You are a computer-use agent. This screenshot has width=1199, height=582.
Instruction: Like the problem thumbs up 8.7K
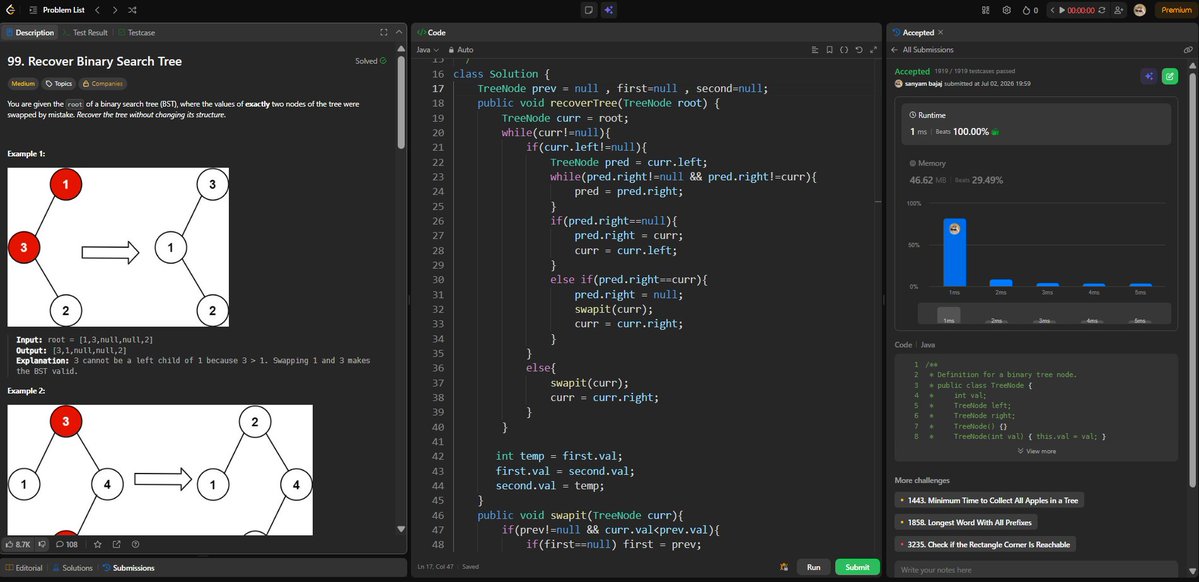pyautogui.click(x=17, y=545)
